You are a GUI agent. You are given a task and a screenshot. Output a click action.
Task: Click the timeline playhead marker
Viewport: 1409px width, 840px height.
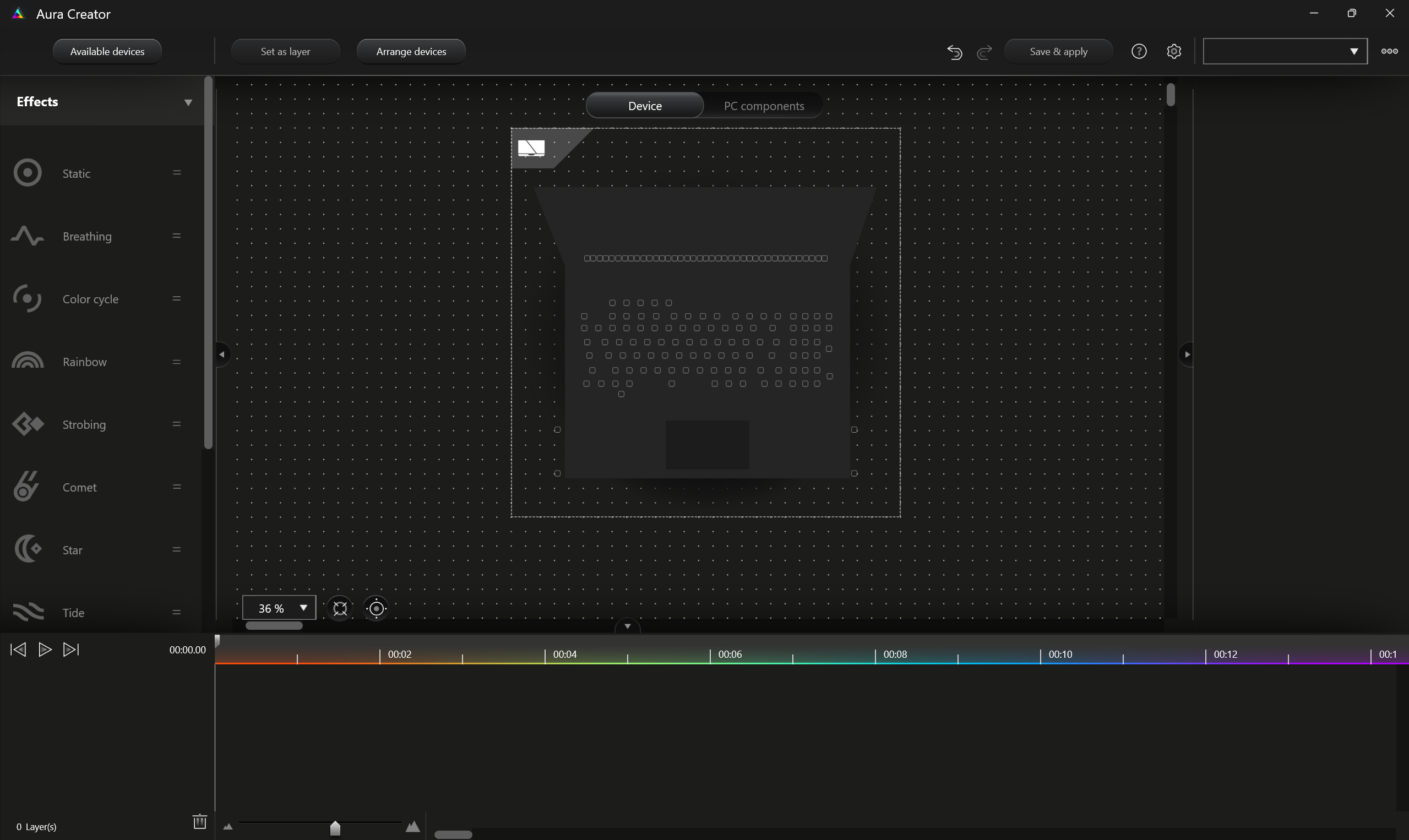tap(217, 641)
